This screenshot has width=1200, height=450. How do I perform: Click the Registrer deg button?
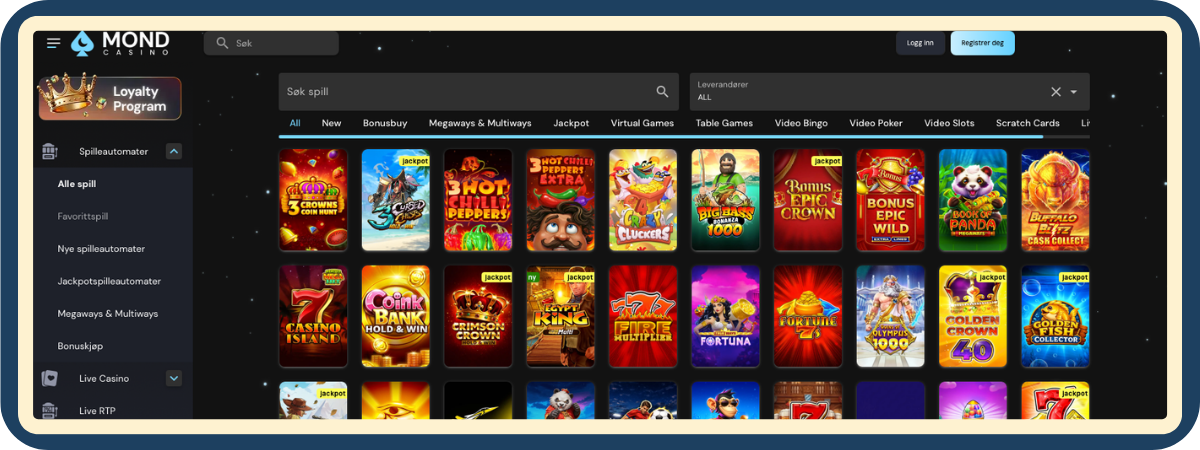click(982, 43)
